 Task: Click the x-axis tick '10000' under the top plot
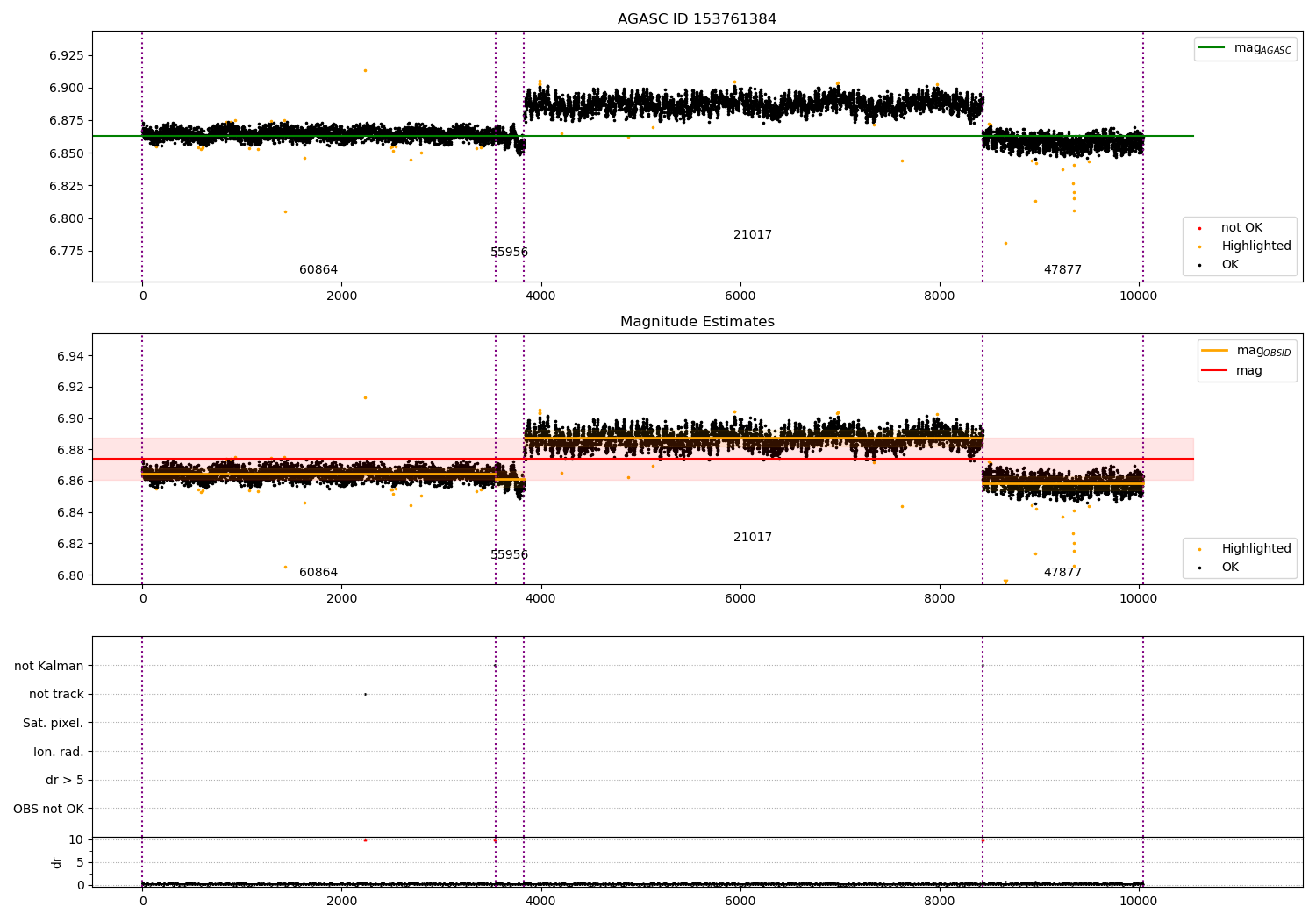tap(1139, 296)
